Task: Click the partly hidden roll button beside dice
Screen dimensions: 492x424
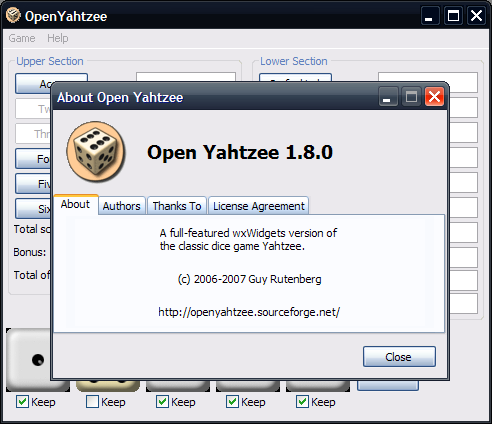Action: pyautogui.click(x=388, y=386)
